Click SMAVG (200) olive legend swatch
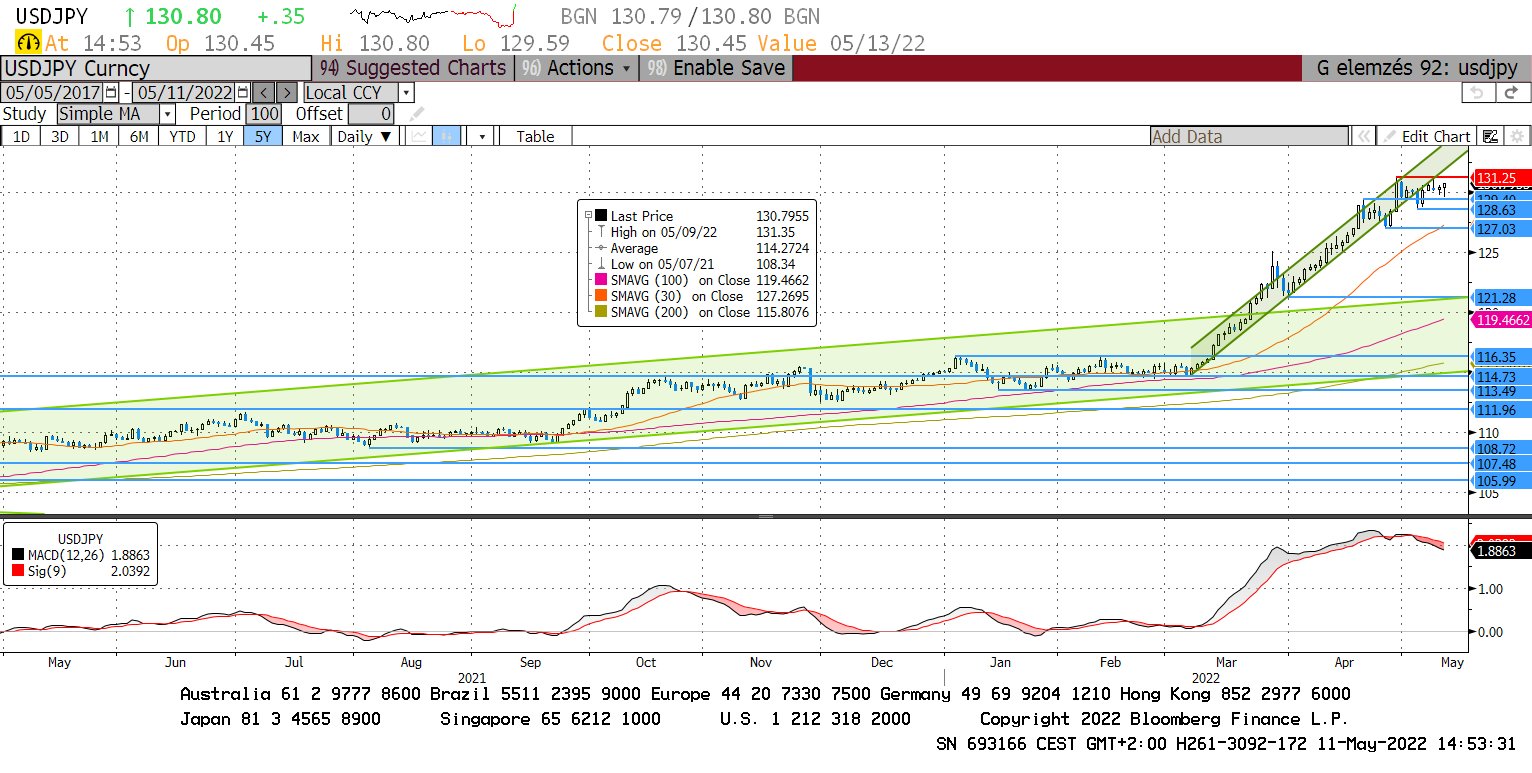This screenshot has width=1532, height=773. [x=600, y=312]
